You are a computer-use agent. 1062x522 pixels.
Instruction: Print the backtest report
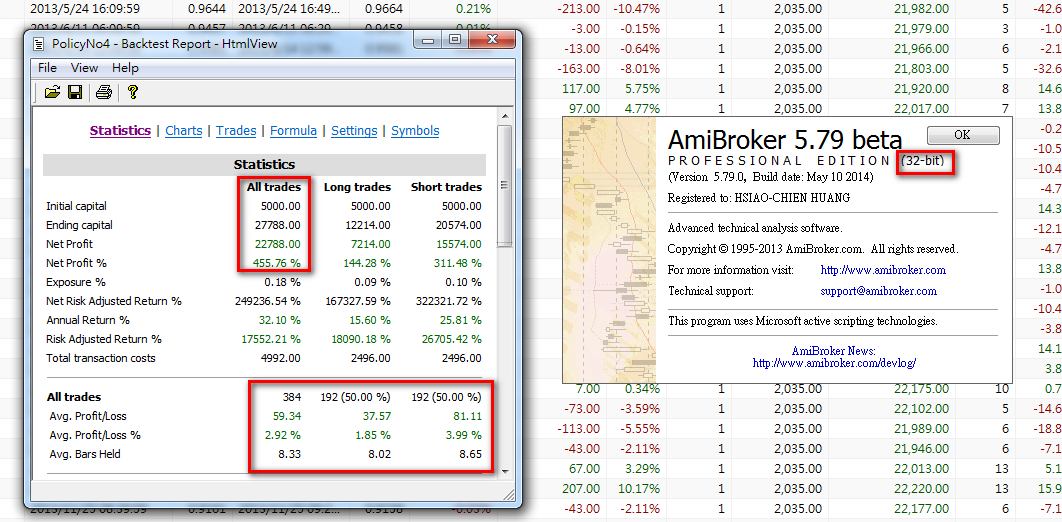pyautogui.click(x=103, y=92)
